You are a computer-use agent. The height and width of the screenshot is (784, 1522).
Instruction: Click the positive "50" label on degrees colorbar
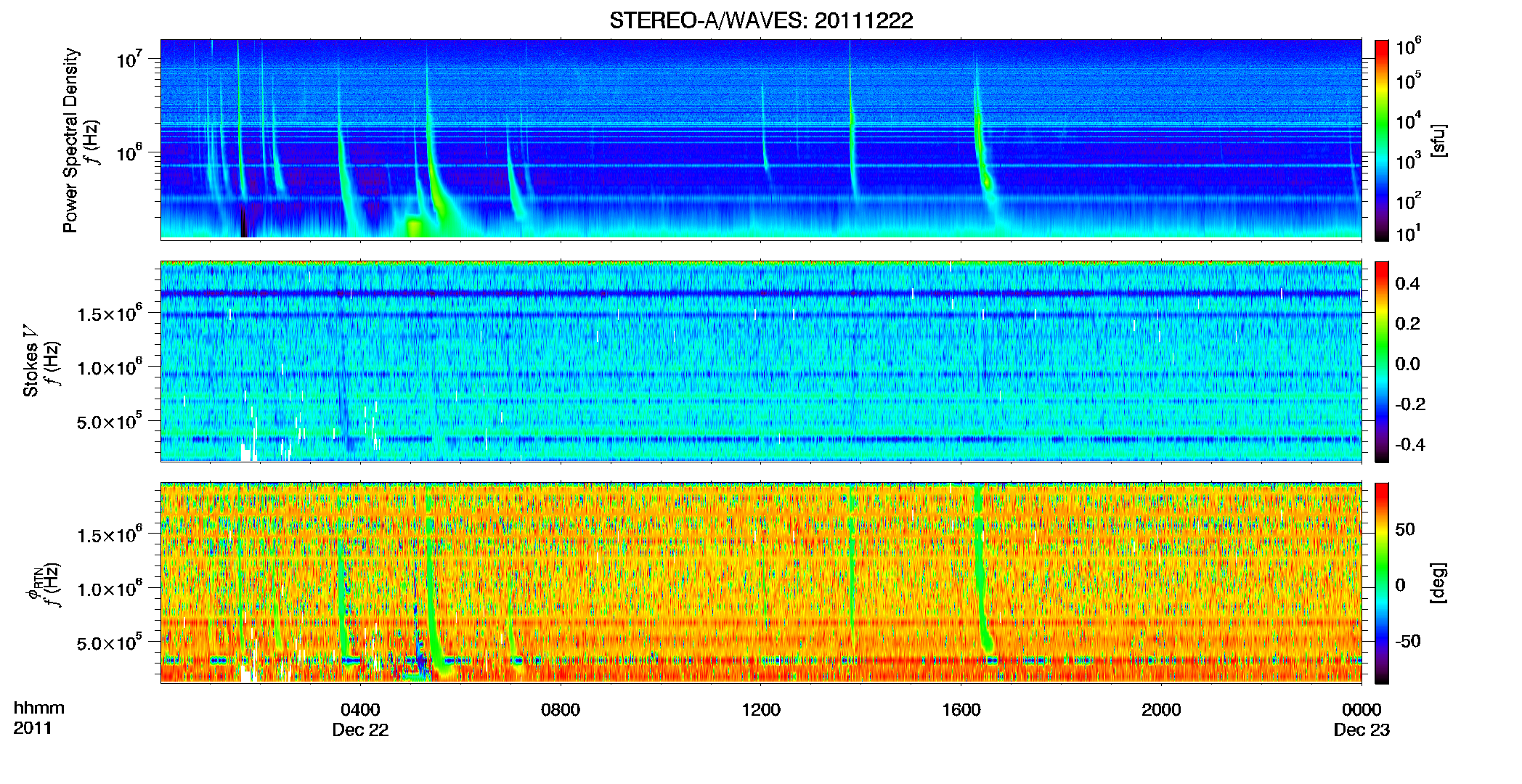[x=1404, y=530]
